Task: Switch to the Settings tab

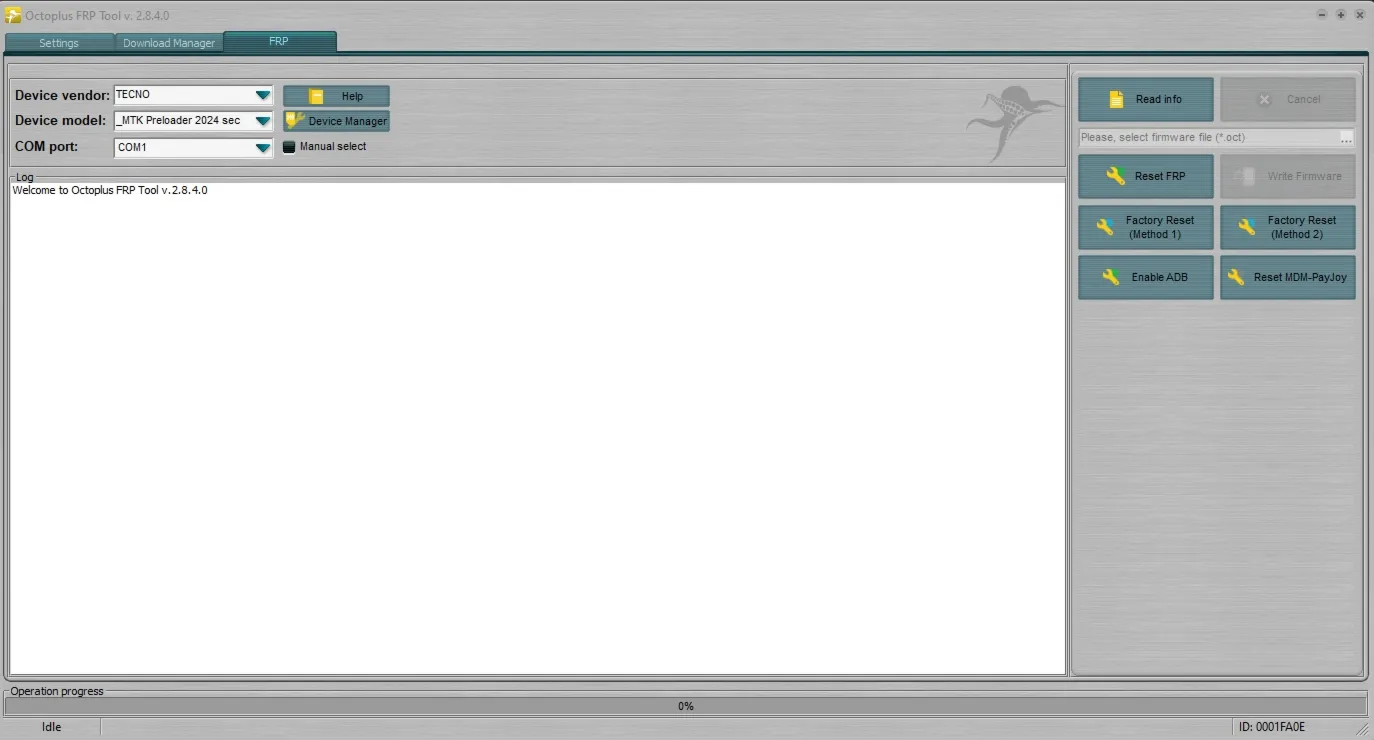Action: [59, 43]
